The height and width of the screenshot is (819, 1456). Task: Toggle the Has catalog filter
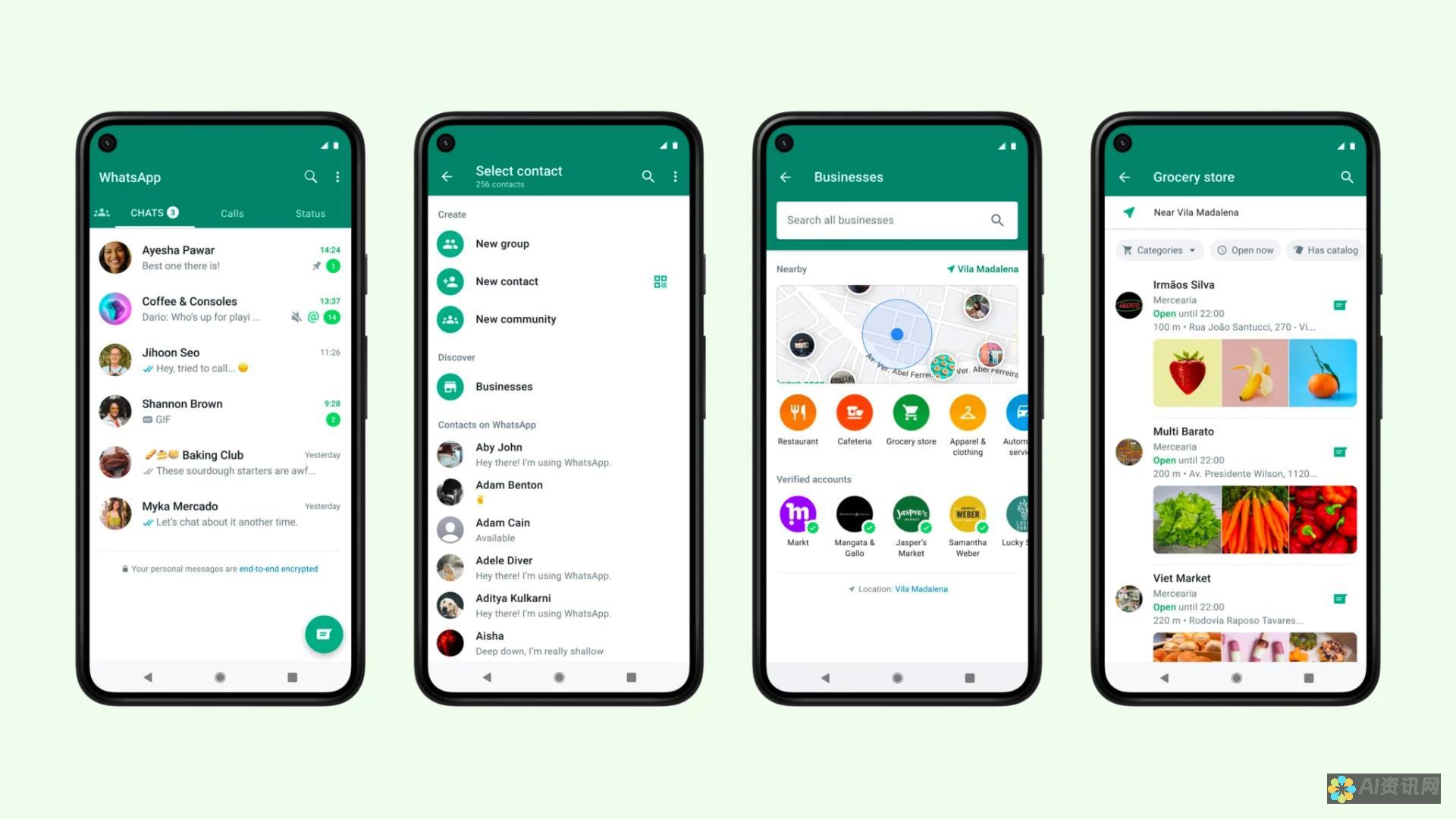1322,250
